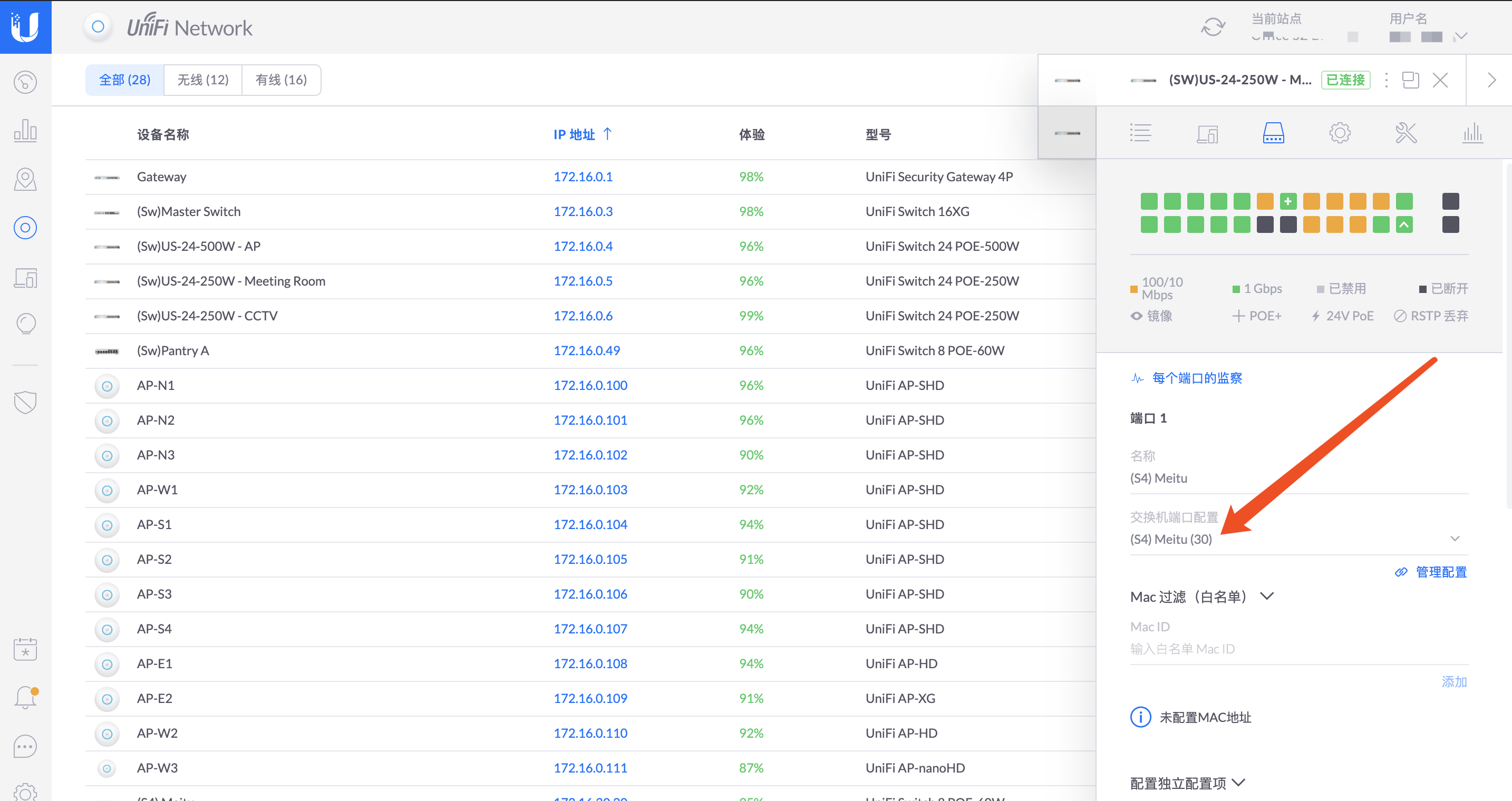Open the Statistics bar-chart icon in sidebar

click(x=25, y=130)
